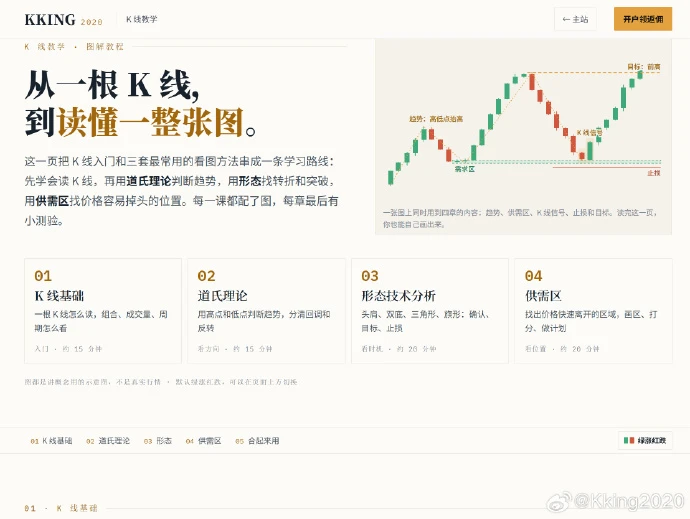Jump to 05 合起来用 section tab
Screen dimensions: 690x519
click(257, 441)
